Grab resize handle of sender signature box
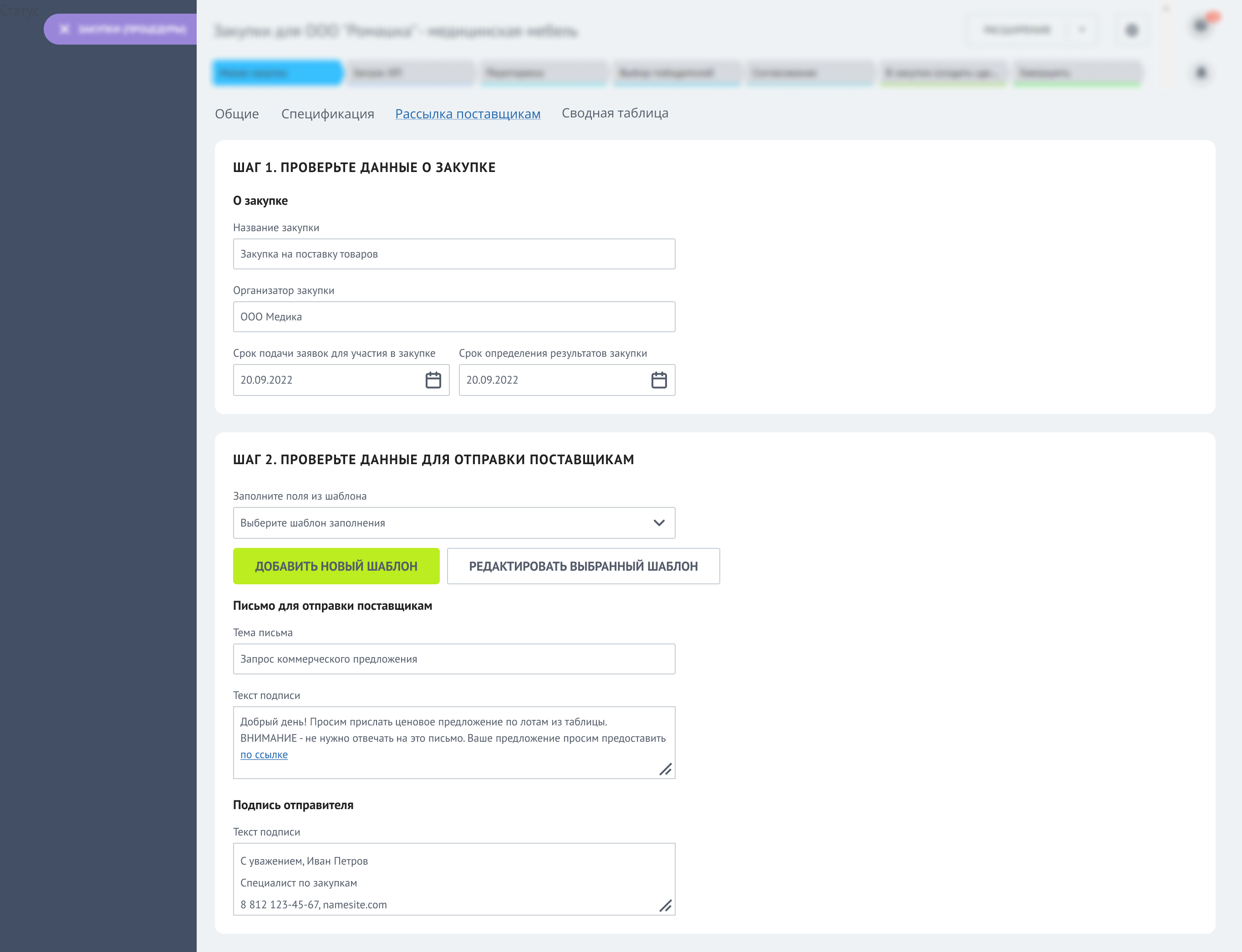The image size is (1242, 952). coord(666,906)
